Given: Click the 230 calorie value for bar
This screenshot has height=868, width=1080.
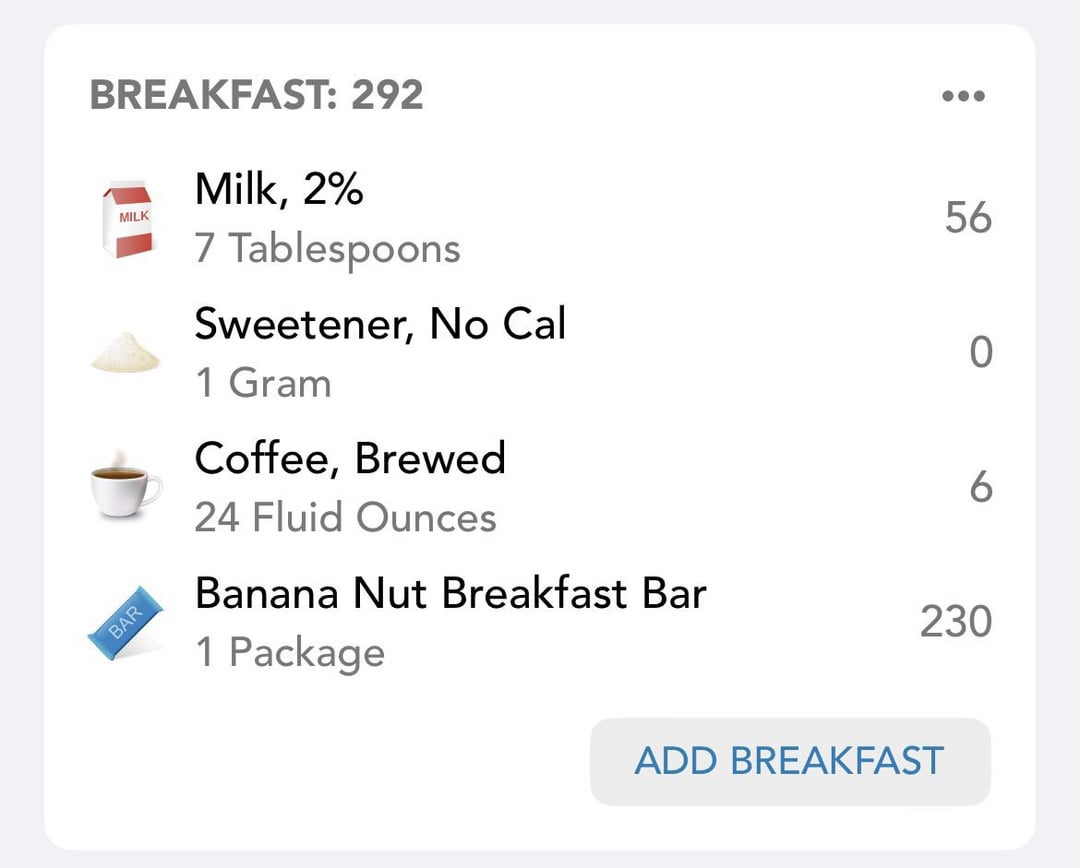Looking at the screenshot, I should point(955,621).
